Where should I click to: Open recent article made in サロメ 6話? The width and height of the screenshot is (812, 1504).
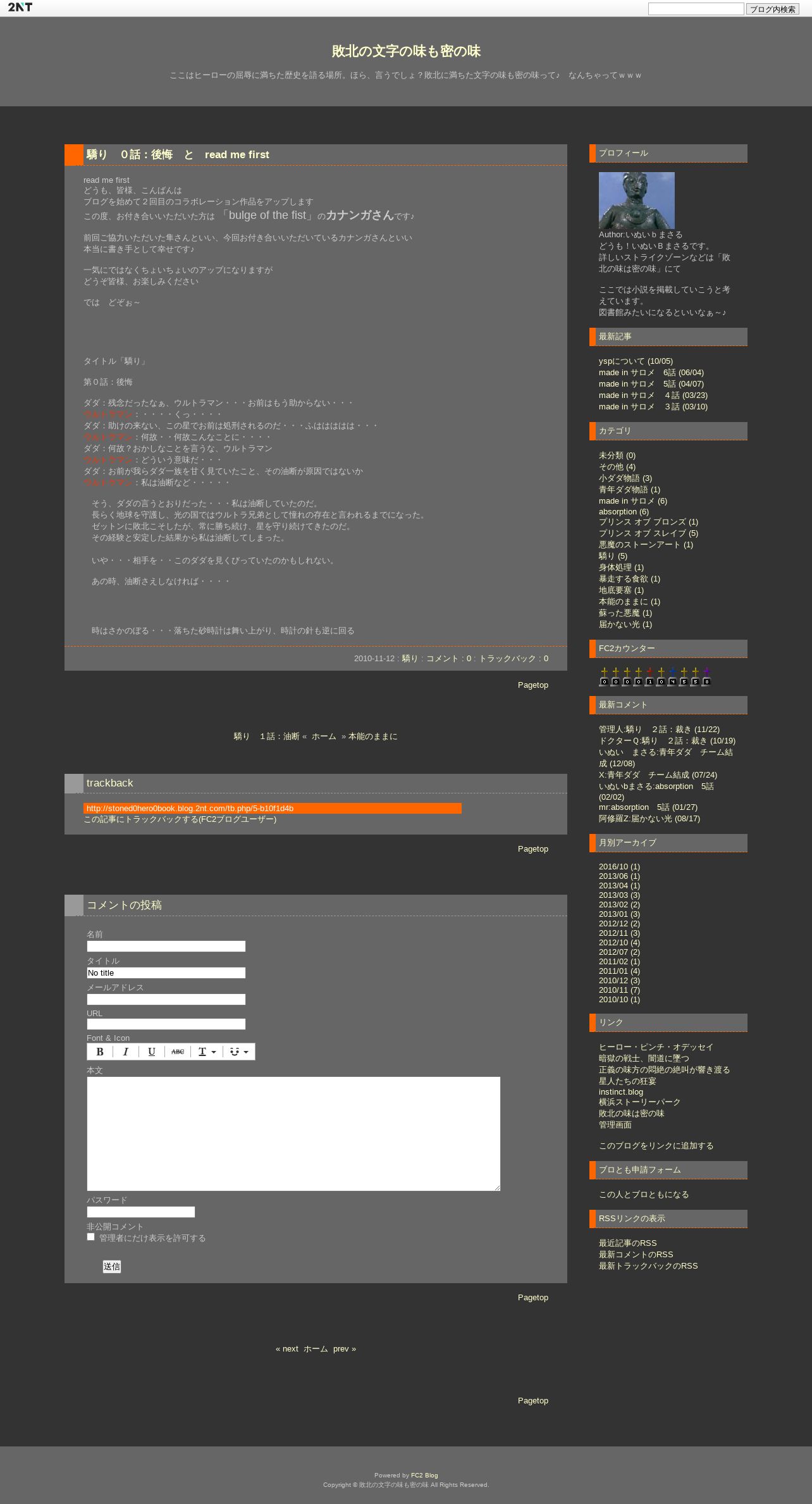point(651,373)
